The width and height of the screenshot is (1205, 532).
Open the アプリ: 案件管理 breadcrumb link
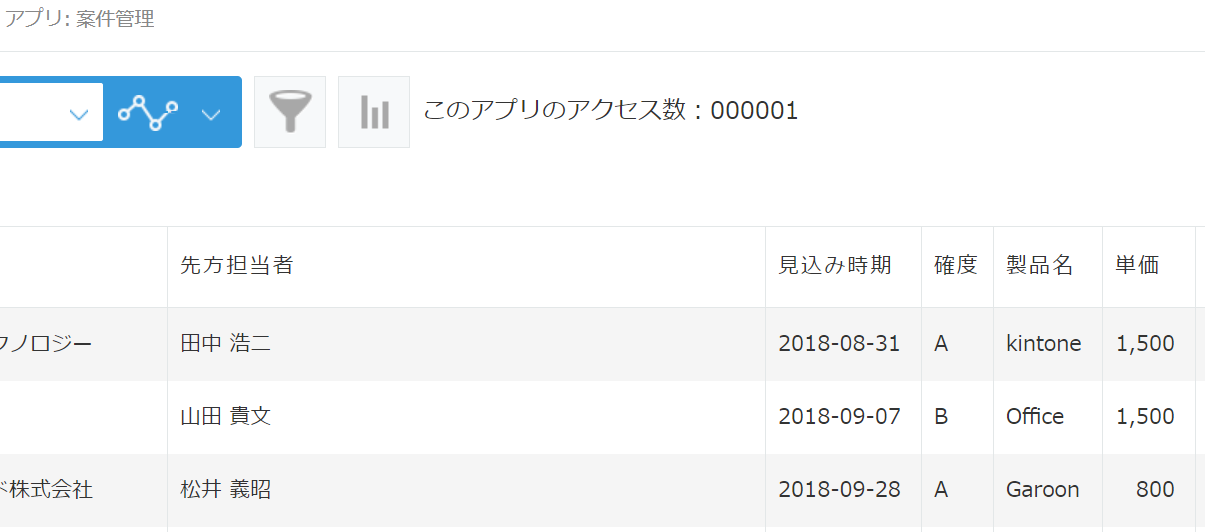pyautogui.click(x=80, y=19)
